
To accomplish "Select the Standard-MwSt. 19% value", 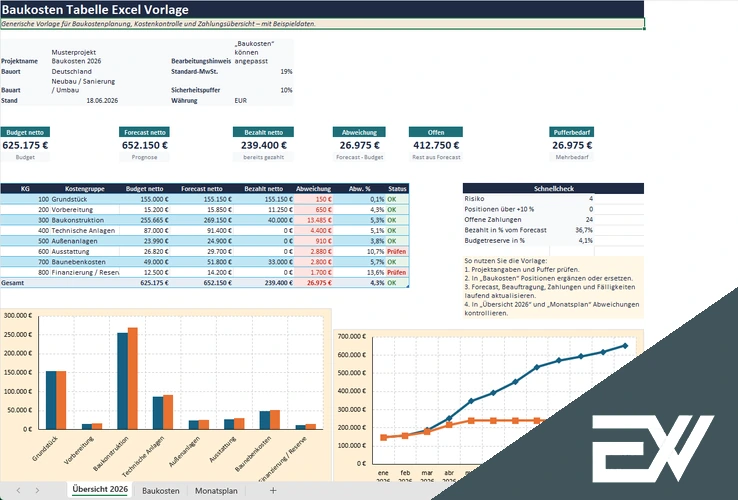I will coord(286,72).
